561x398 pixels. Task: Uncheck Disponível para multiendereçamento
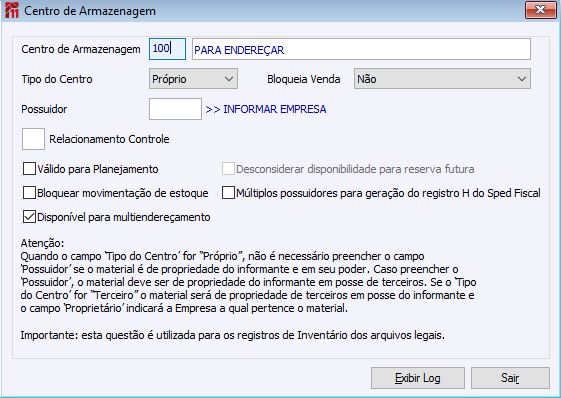click(x=29, y=217)
